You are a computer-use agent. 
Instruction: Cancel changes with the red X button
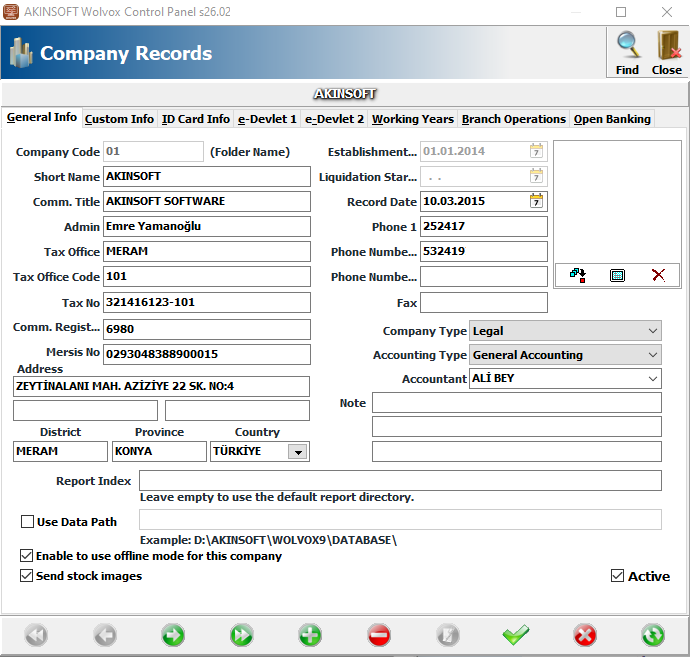pos(585,635)
